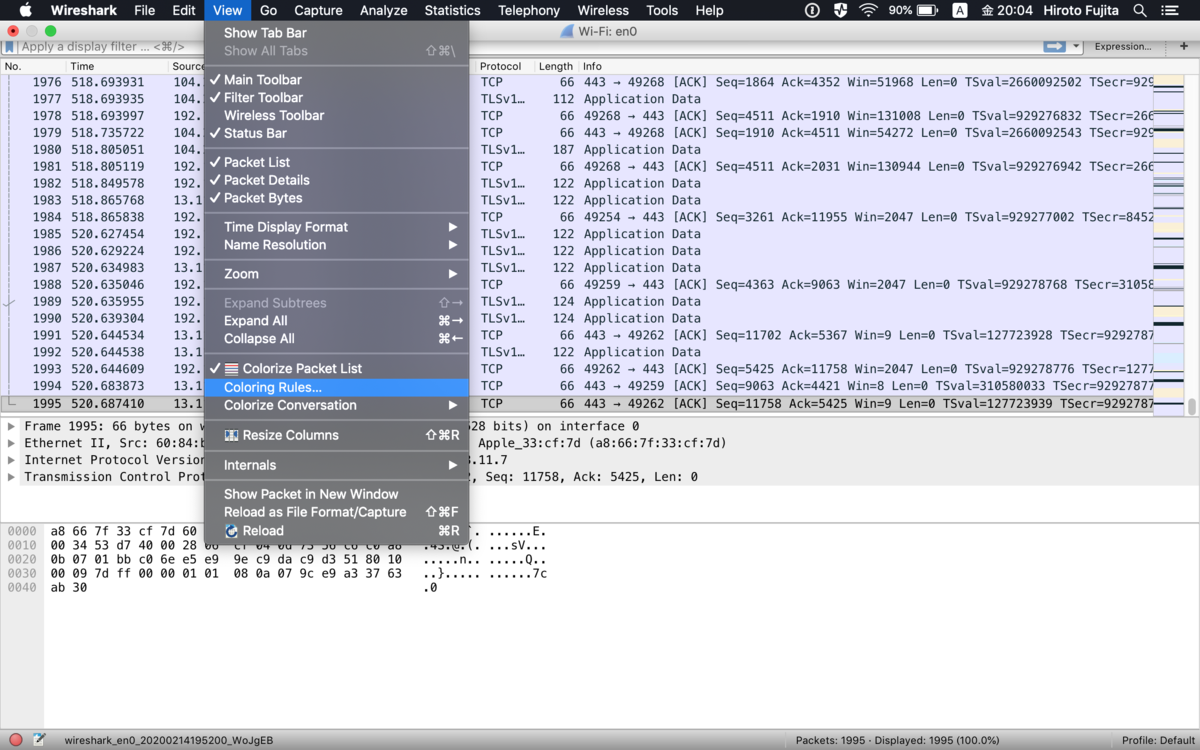Open the Edit menu
The image size is (1200, 750).
click(184, 10)
